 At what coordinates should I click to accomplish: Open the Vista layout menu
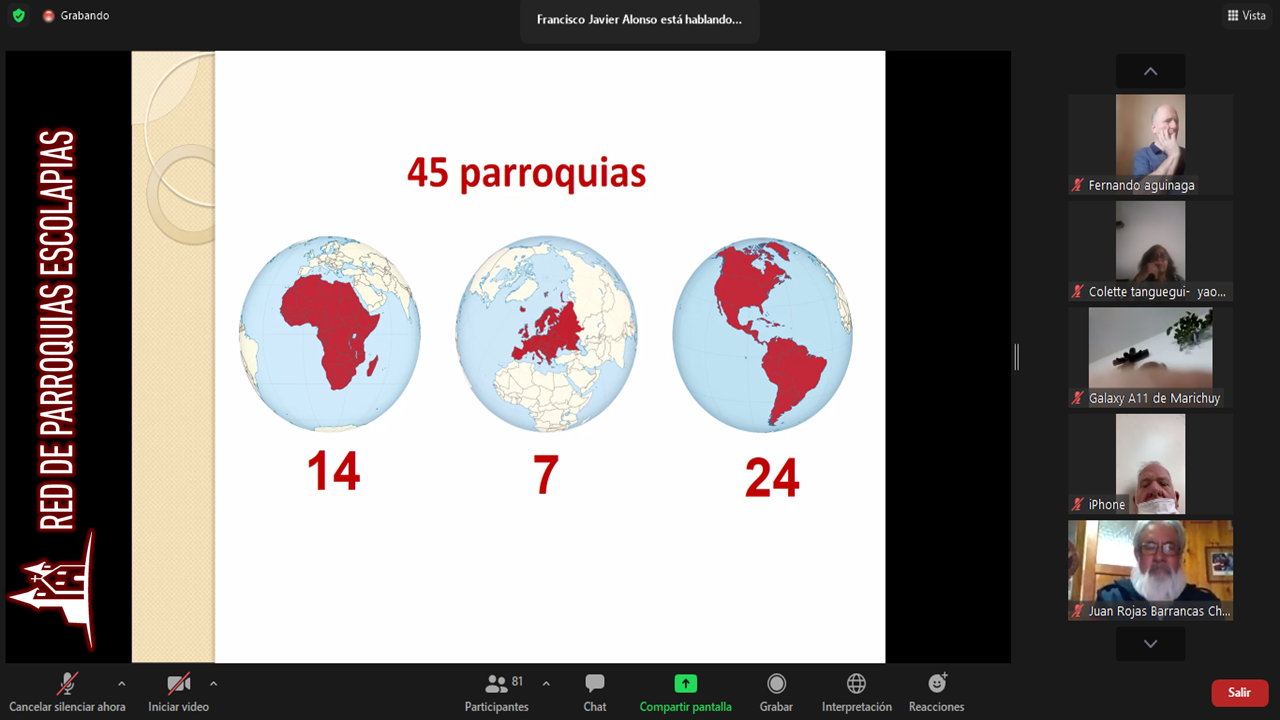click(x=1246, y=16)
